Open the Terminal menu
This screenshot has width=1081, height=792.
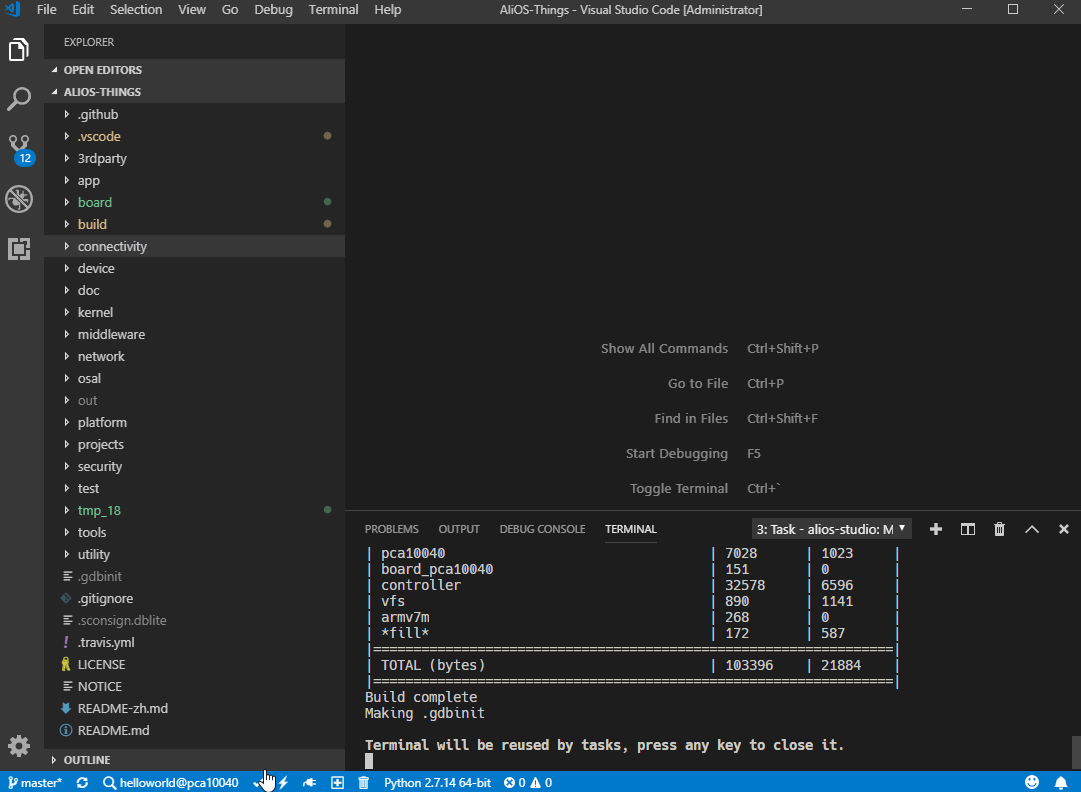333,10
